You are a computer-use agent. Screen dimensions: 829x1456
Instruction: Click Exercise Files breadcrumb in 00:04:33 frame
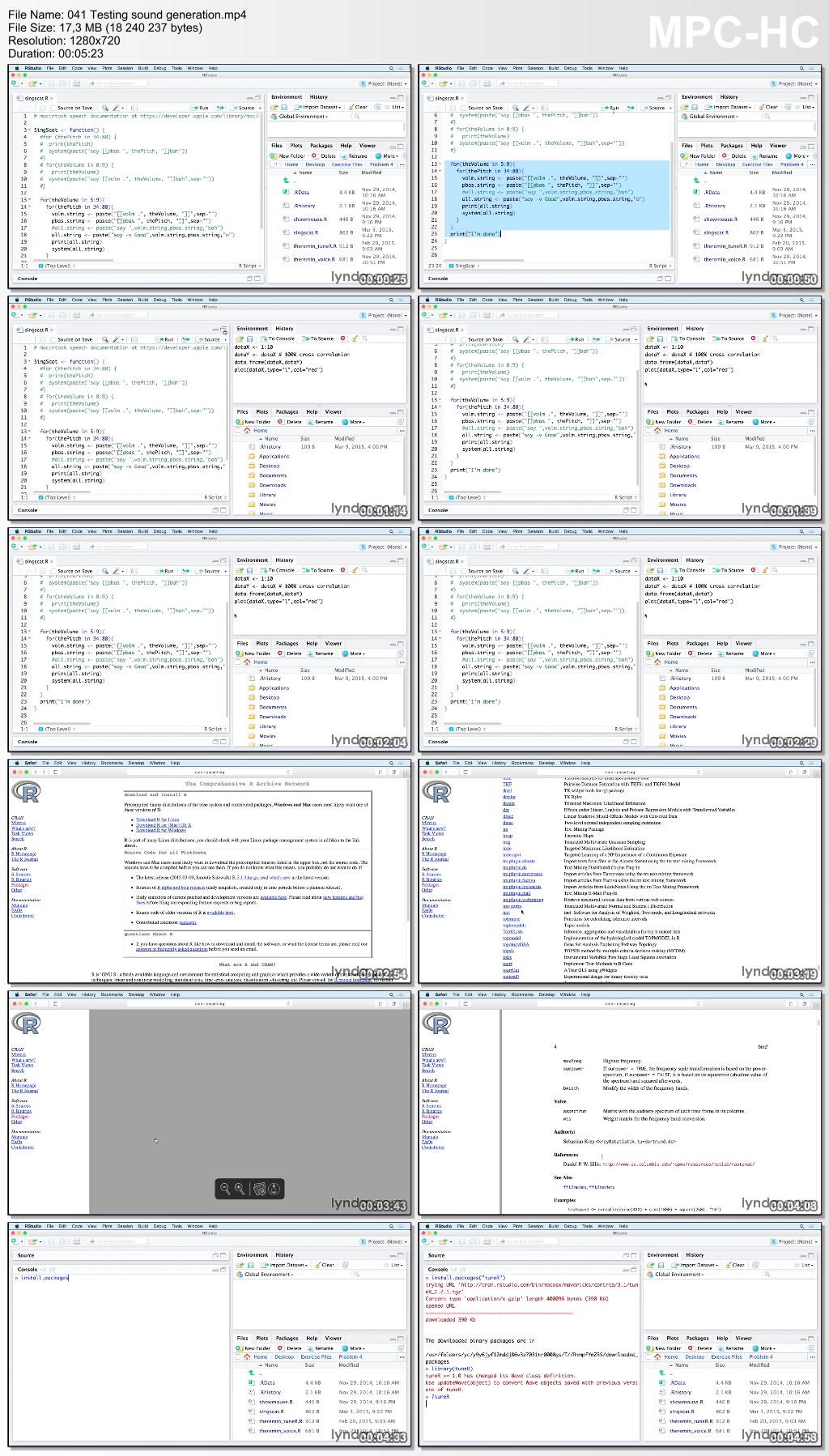[317, 1356]
